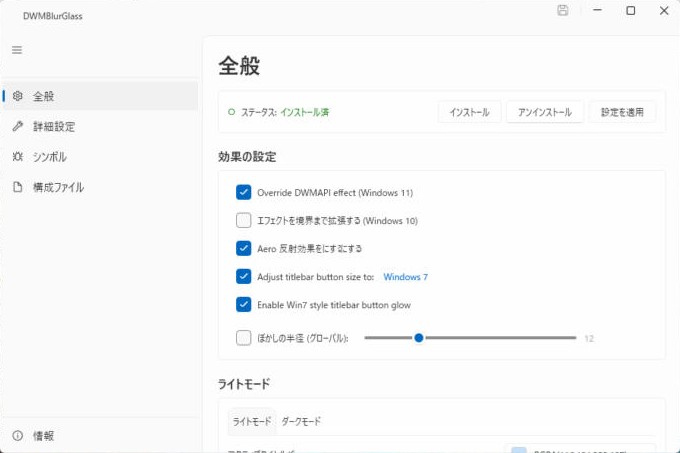The height and width of the screenshot is (453, 680).
Task: Open the 全般 navigation item
Action: point(101,96)
